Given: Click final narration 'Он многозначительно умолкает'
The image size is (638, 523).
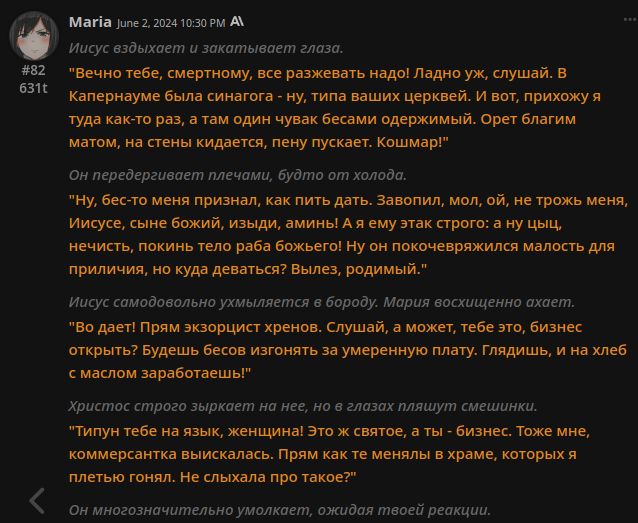Looking at the screenshot, I should click(x=280, y=510).
